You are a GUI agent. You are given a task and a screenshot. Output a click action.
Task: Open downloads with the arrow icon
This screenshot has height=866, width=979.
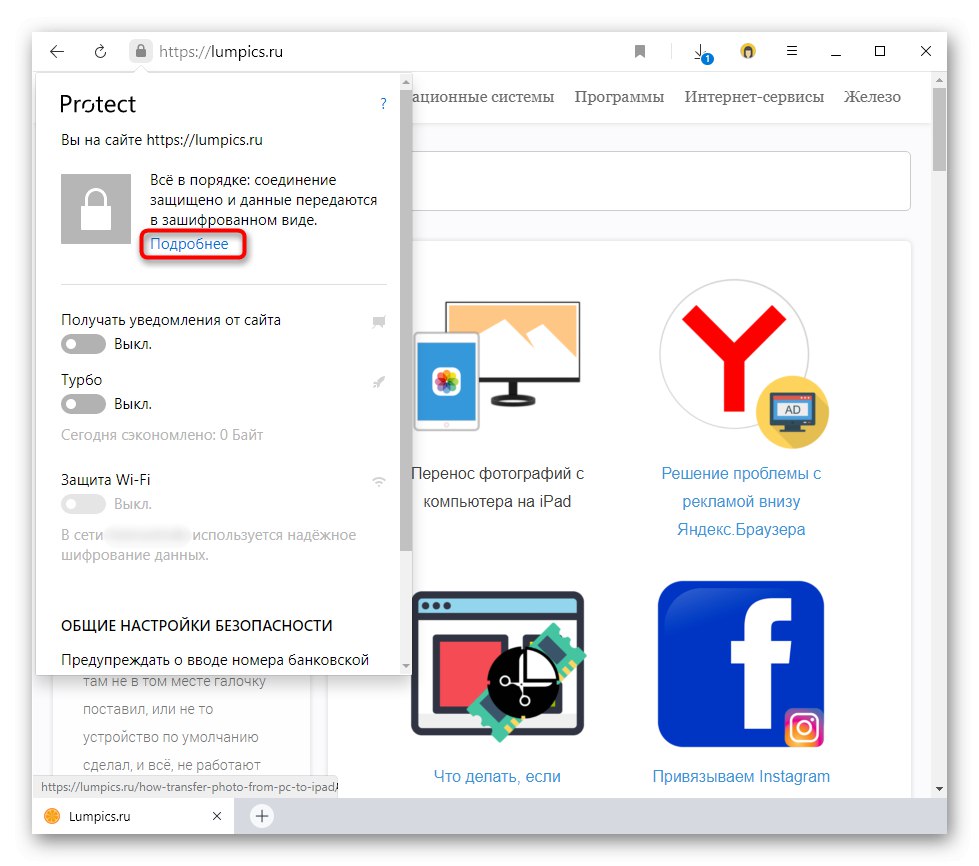(x=702, y=53)
